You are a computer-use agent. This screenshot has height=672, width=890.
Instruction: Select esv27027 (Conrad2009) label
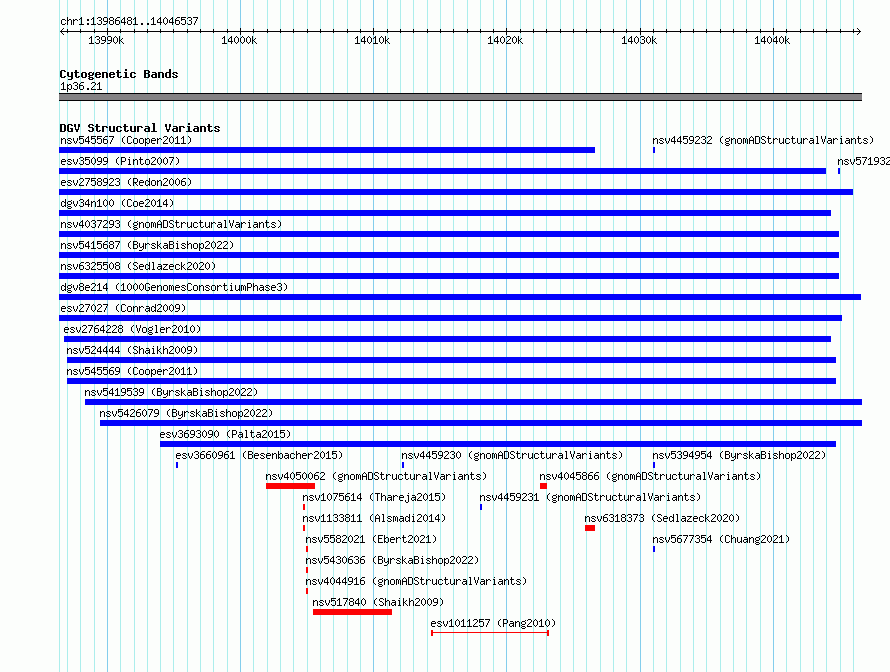click(123, 308)
